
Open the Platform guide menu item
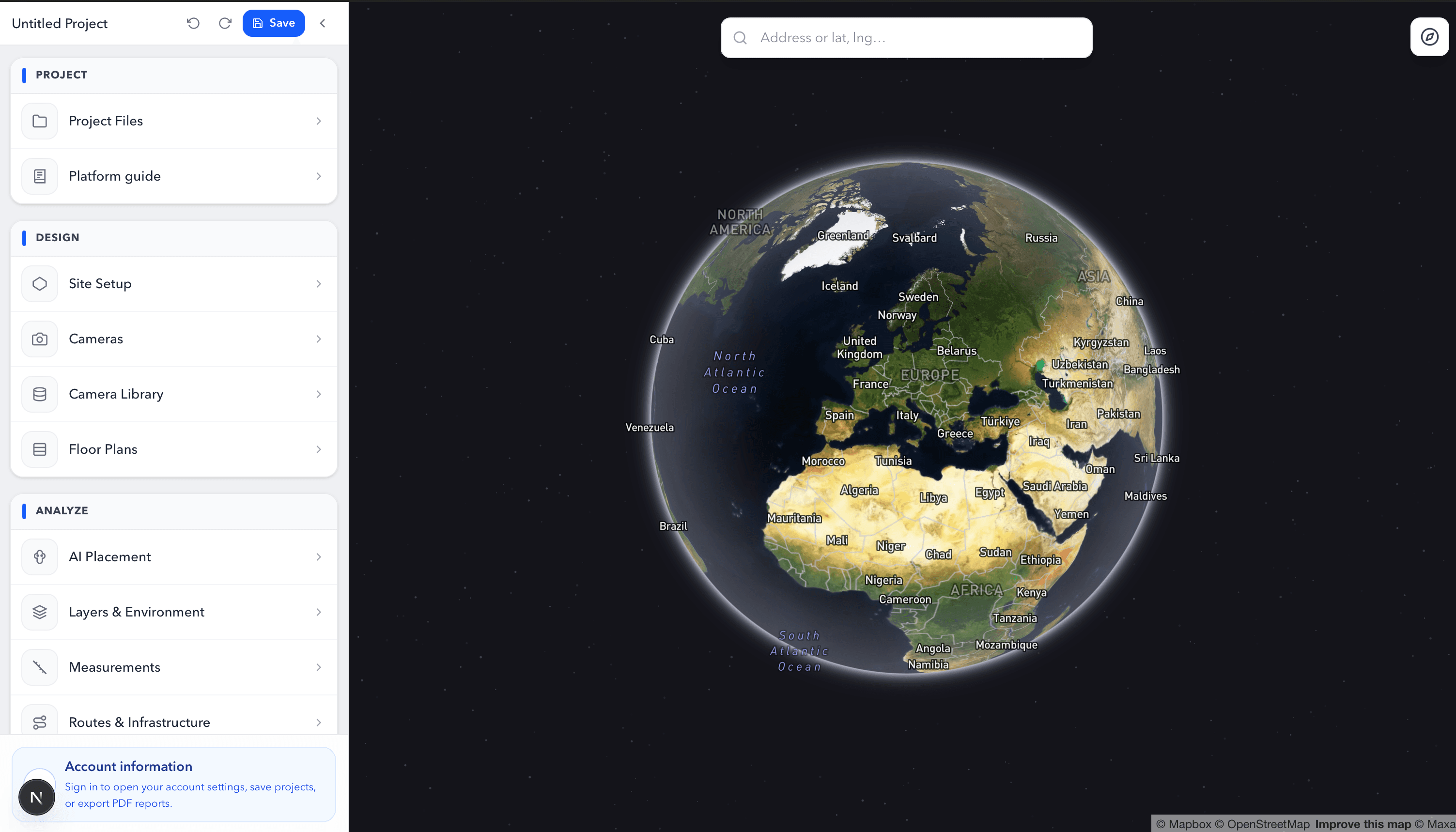click(x=115, y=176)
